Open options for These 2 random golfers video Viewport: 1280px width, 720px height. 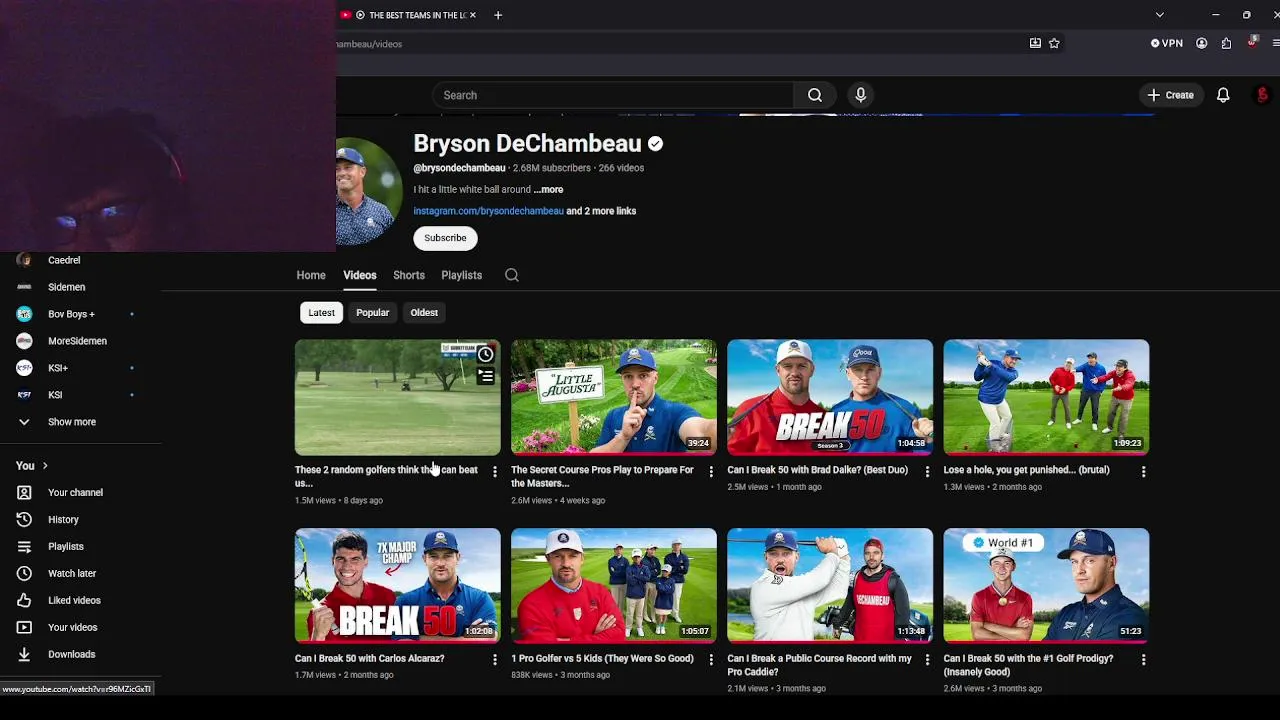(494, 471)
